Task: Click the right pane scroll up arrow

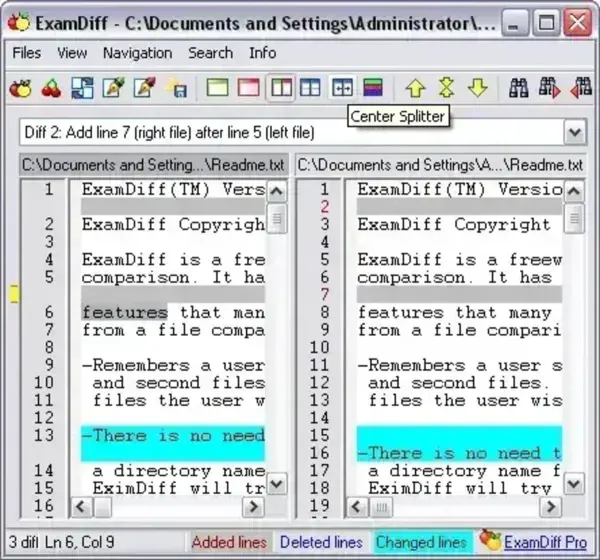Action: coord(574,191)
